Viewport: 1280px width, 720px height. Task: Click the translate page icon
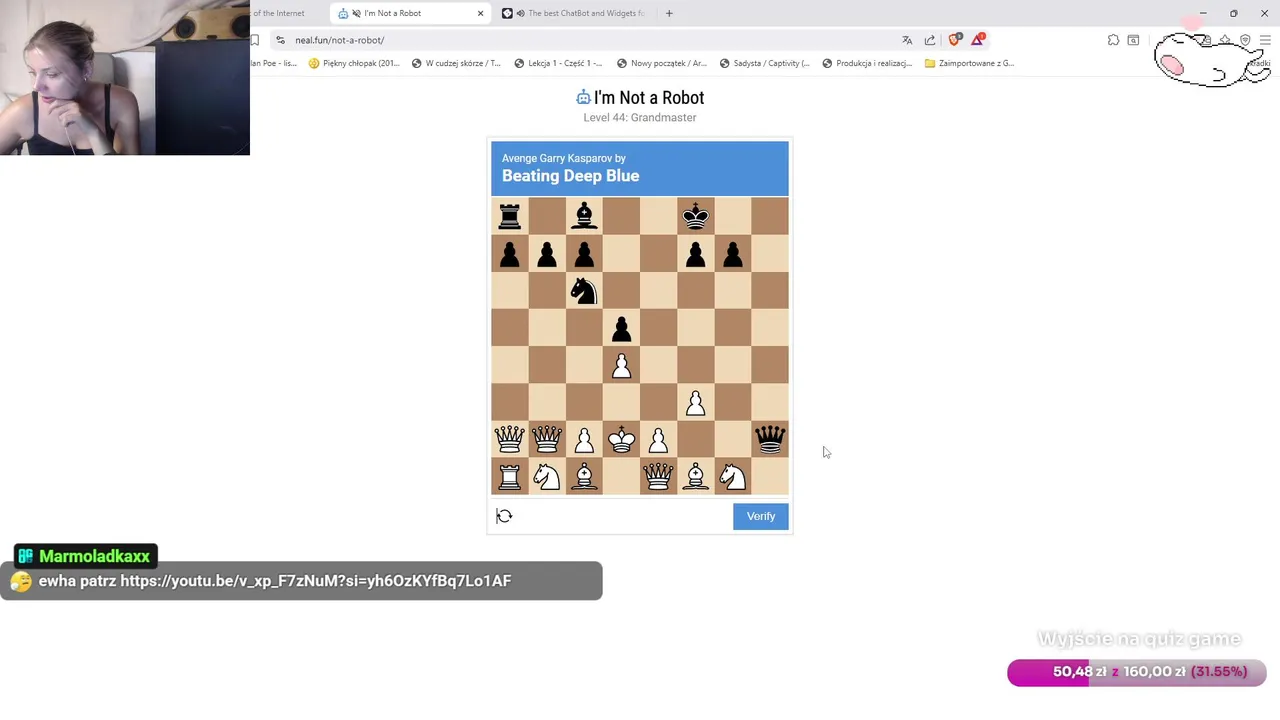[x=907, y=40]
